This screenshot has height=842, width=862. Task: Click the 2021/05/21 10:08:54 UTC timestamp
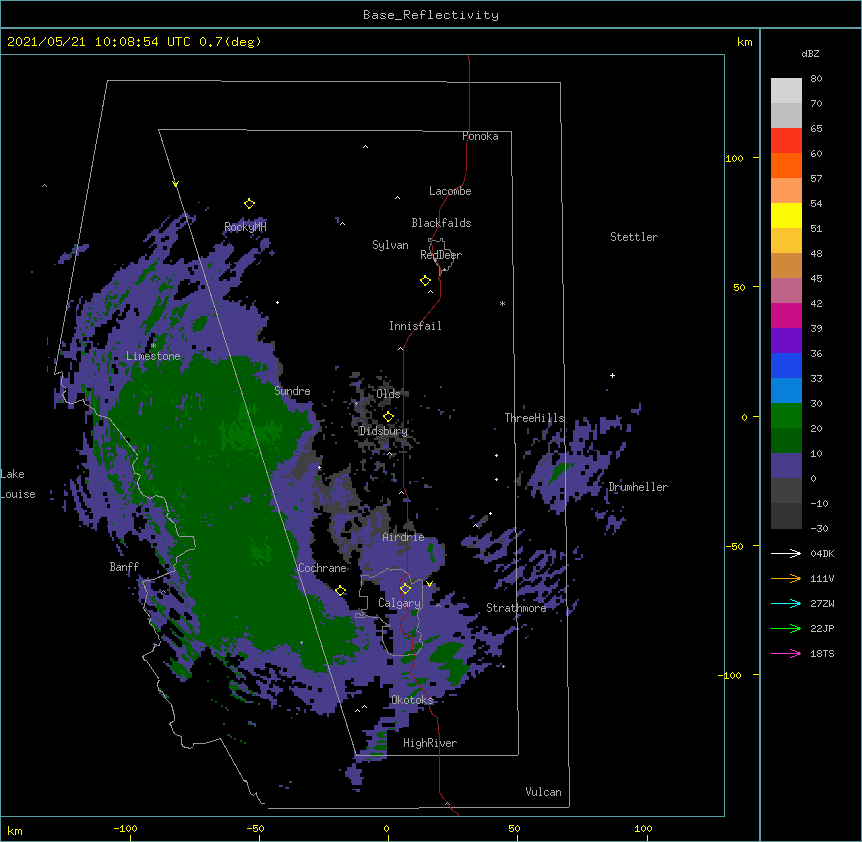coord(99,42)
